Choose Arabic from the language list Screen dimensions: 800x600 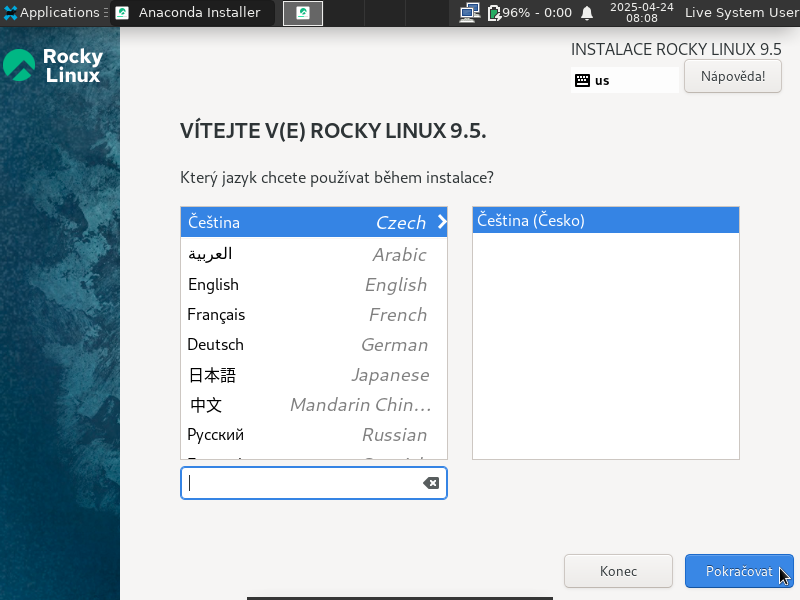click(x=314, y=254)
